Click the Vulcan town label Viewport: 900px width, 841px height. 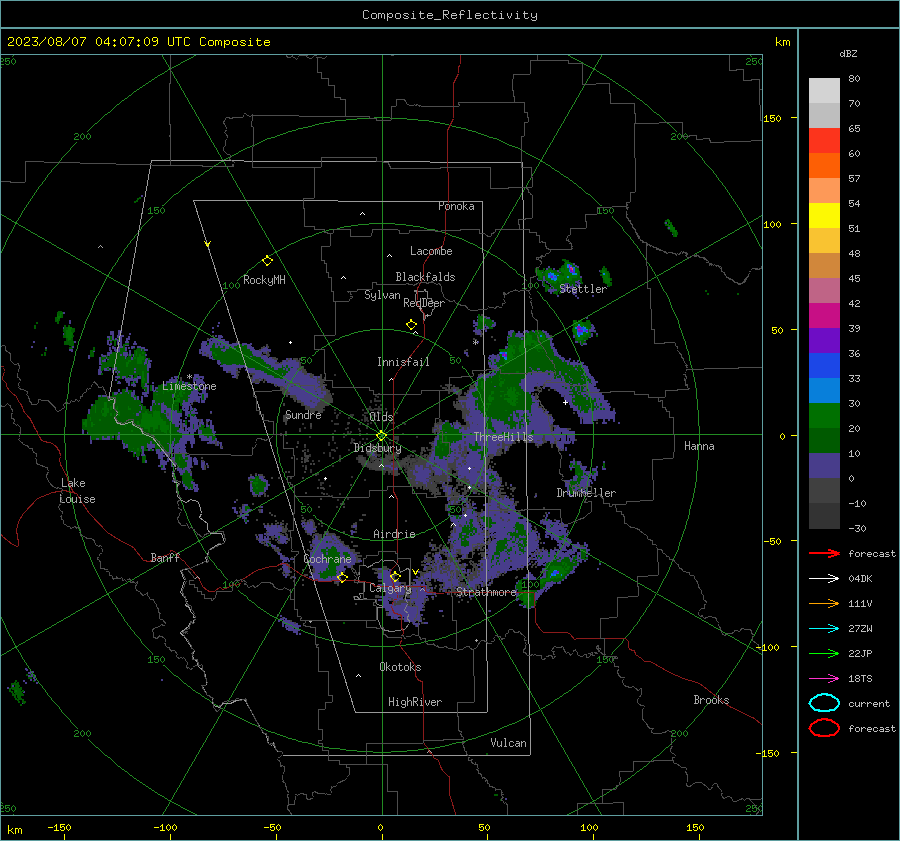pos(508,743)
